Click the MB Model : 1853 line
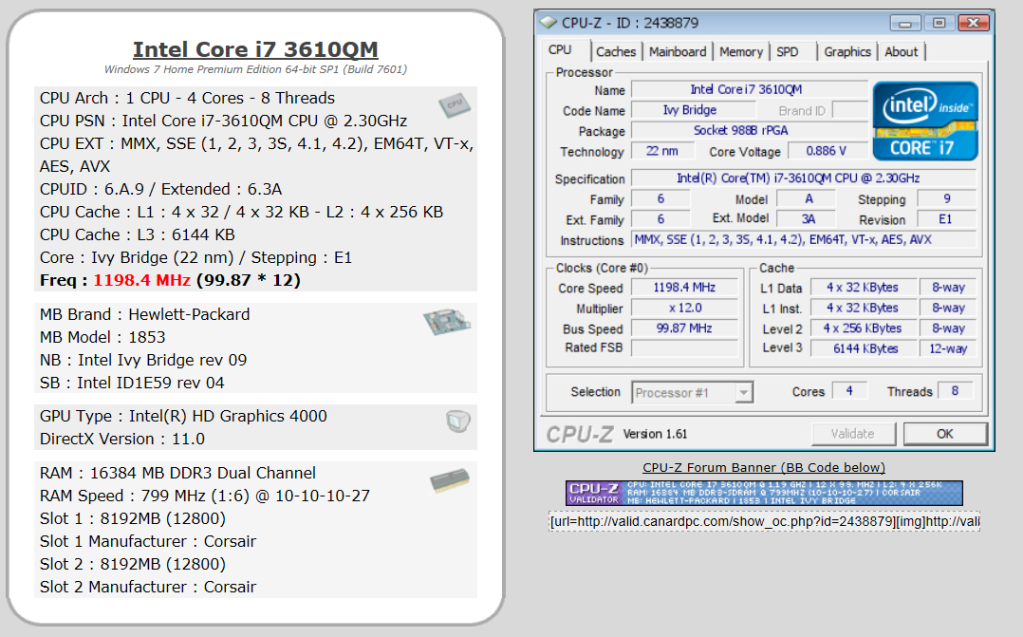Image resolution: width=1023 pixels, height=637 pixels. click(102, 337)
